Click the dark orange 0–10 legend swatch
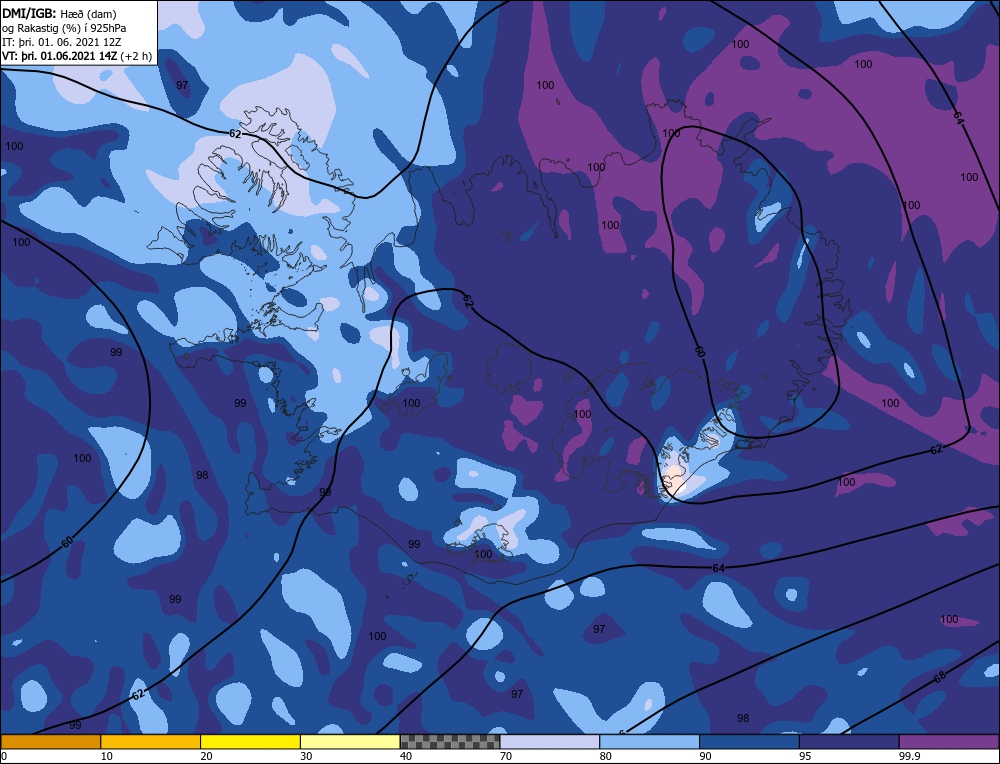Image resolution: width=1000 pixels, height=764 pixels. tap(51, 742)
